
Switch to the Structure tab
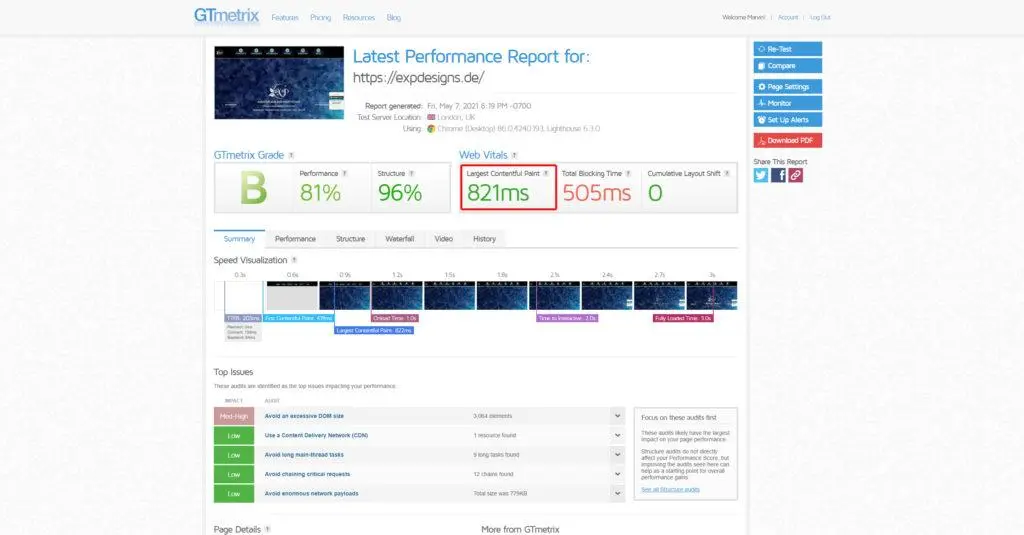pos(350,239)
